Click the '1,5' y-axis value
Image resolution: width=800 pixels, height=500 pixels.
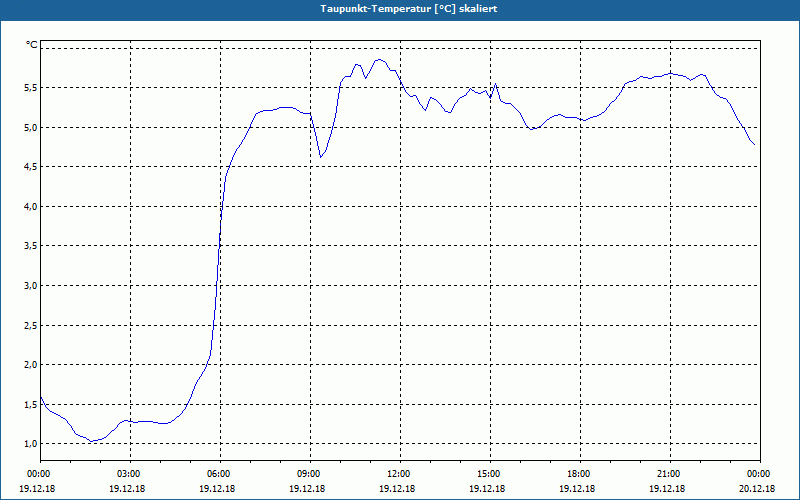click(x=31, y=405)
